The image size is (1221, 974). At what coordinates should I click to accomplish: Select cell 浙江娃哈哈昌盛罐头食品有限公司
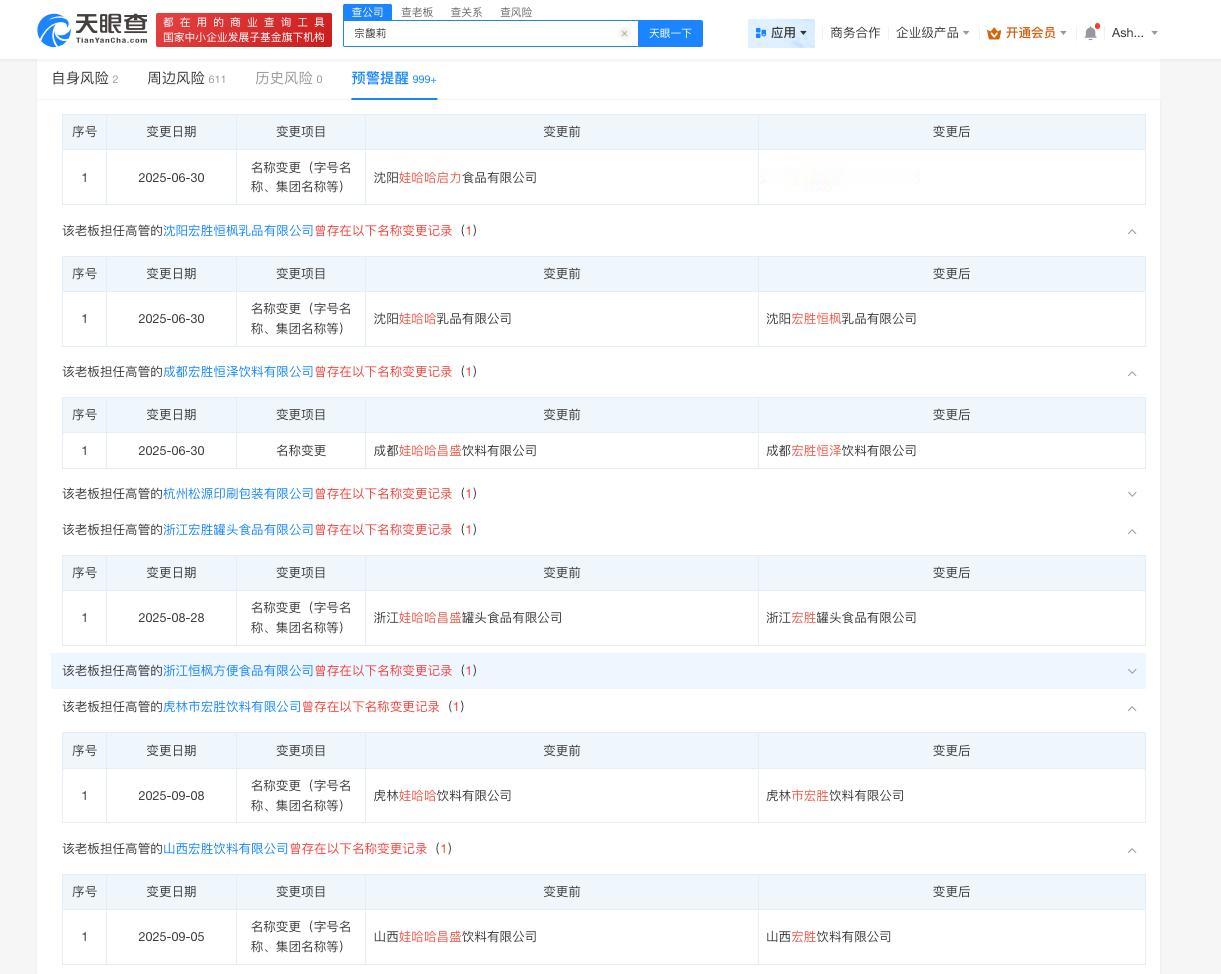[561, 618]
